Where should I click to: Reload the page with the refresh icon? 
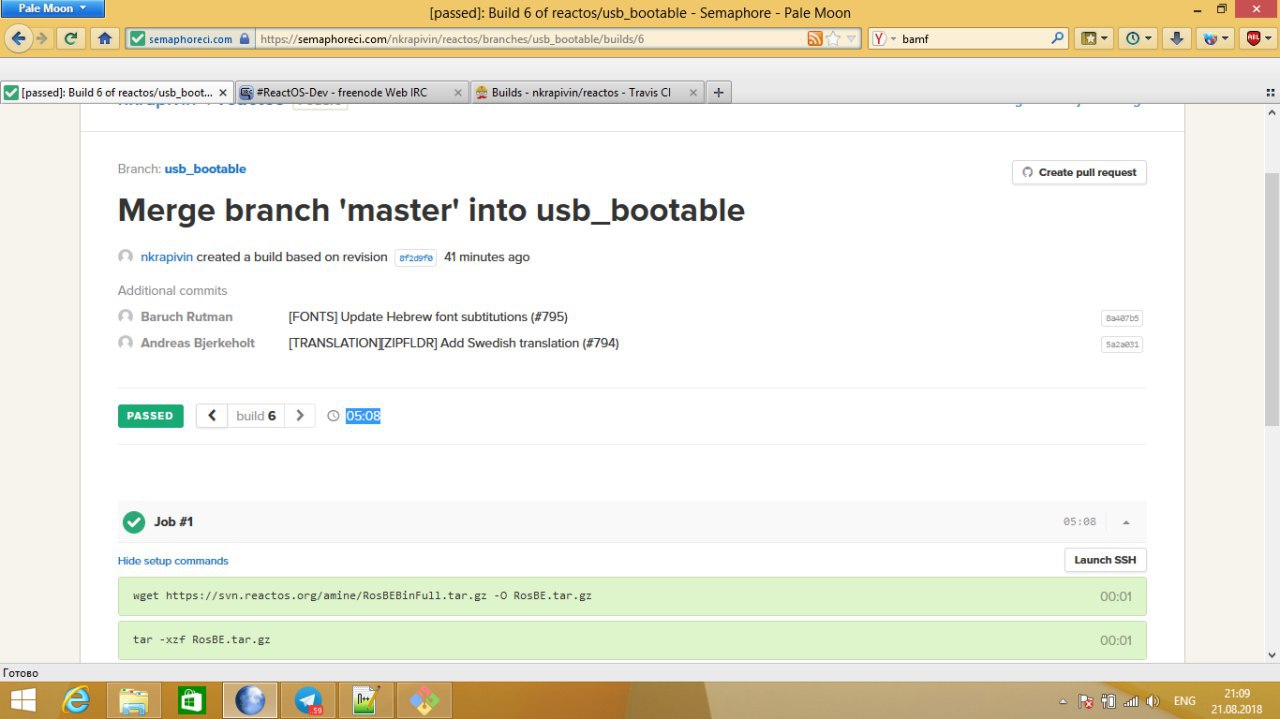coord(70,39)
